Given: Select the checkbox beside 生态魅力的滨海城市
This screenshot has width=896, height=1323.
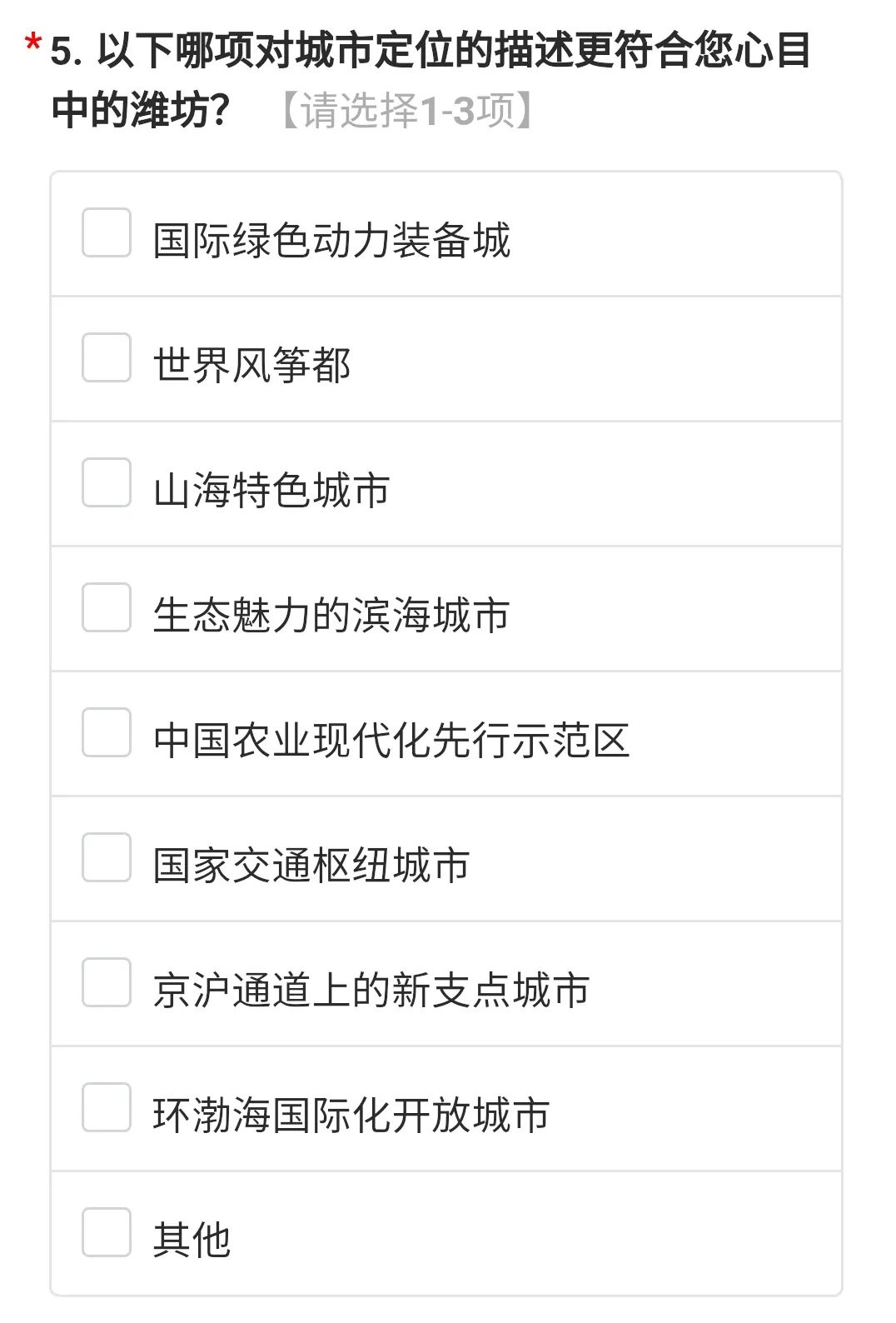Looking at the screenshot, I should 107,607.
